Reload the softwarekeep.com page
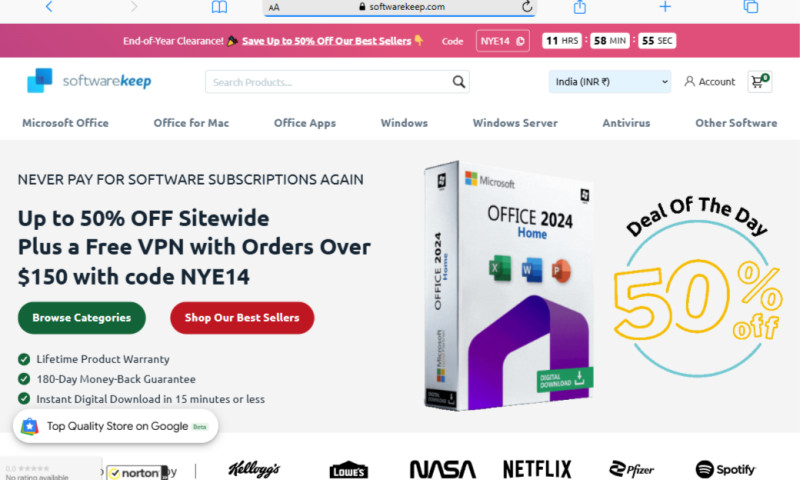800x480 pixels. [x=527, y=7]
